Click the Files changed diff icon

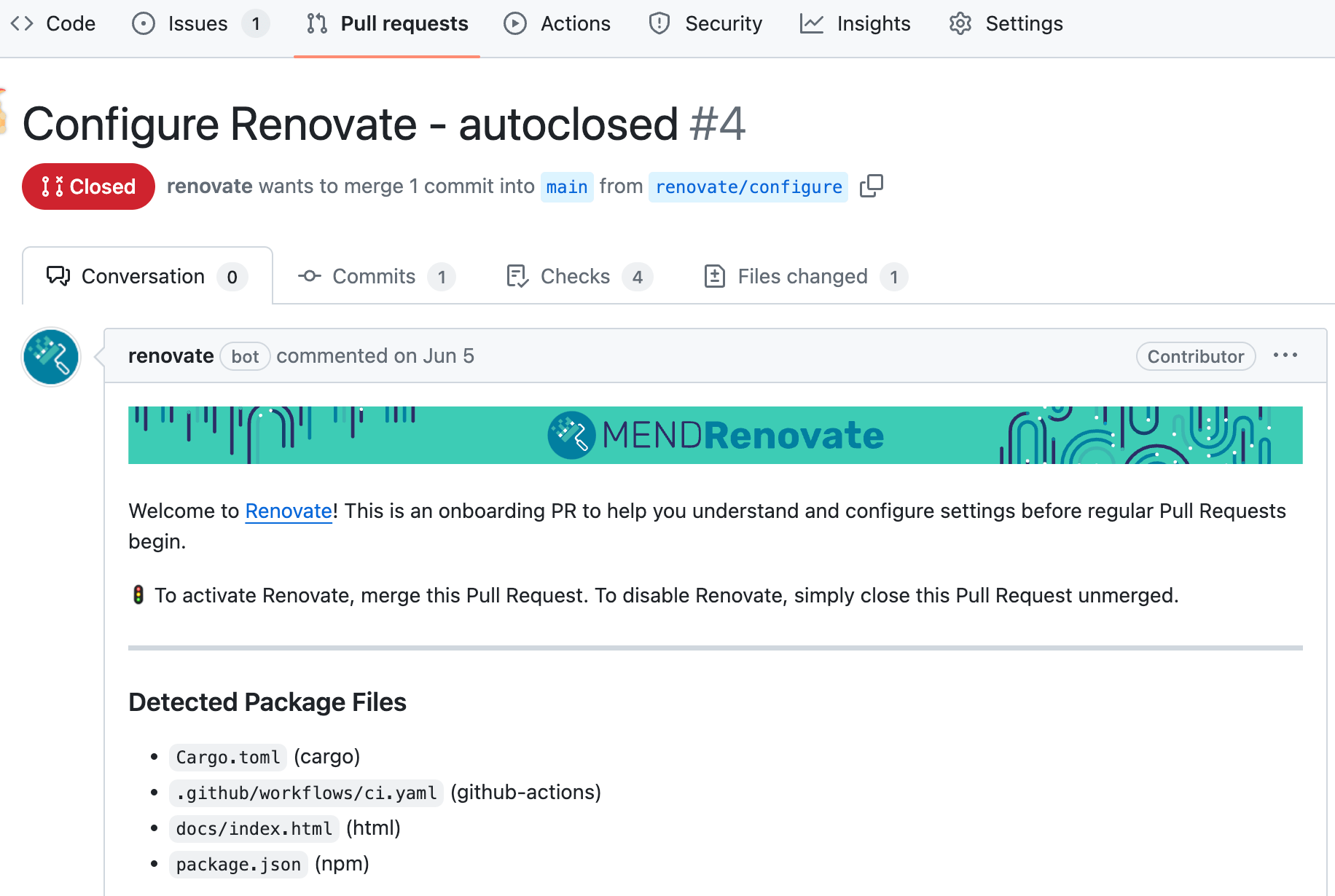pos(715,276)
